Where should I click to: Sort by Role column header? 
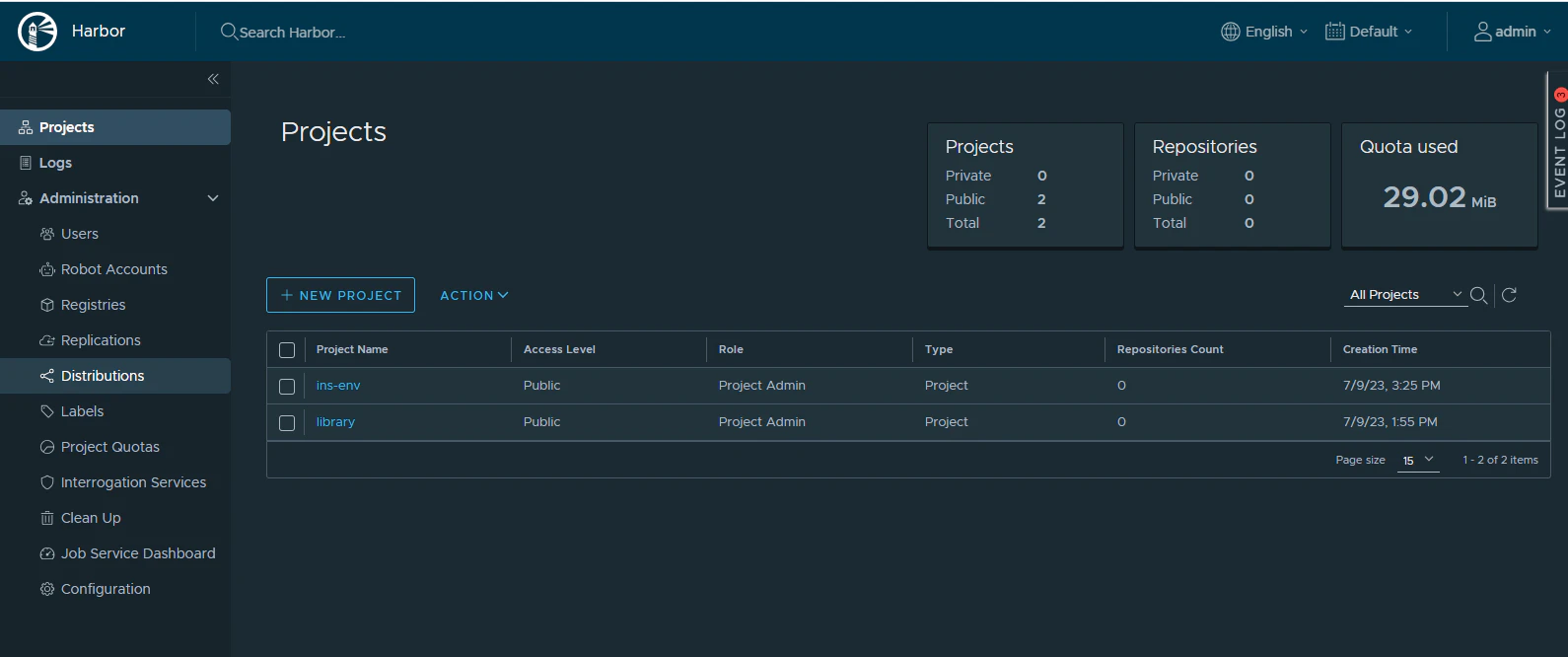coord(731,349)
